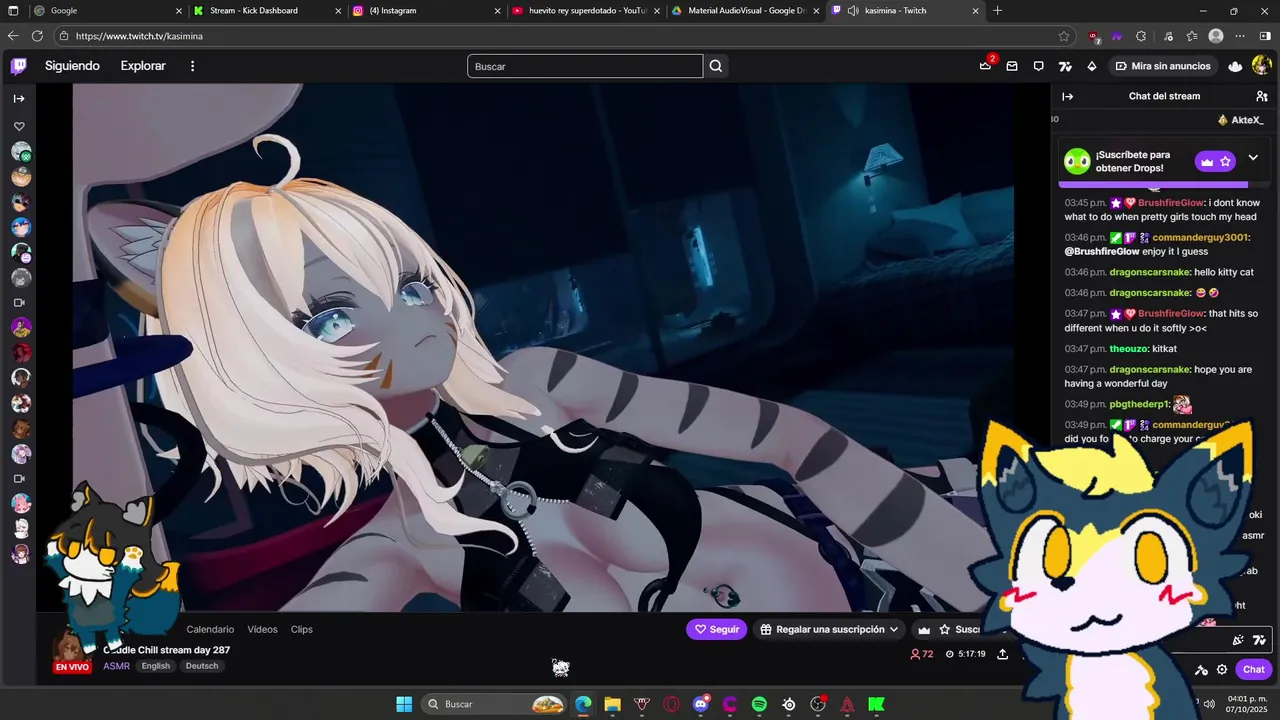1280x720 pixels.
Task: Click pbgthederp1 username in chat
Action: coord(1139,405)
